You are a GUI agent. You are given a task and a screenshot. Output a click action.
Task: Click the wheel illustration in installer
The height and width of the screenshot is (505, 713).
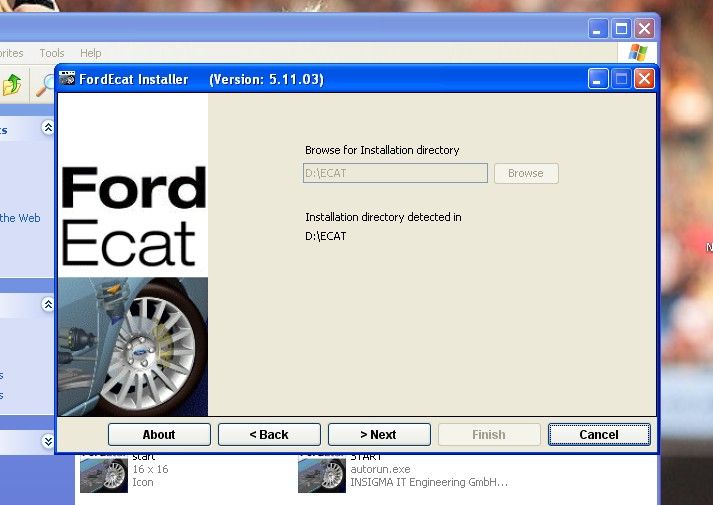pos(133,346)
